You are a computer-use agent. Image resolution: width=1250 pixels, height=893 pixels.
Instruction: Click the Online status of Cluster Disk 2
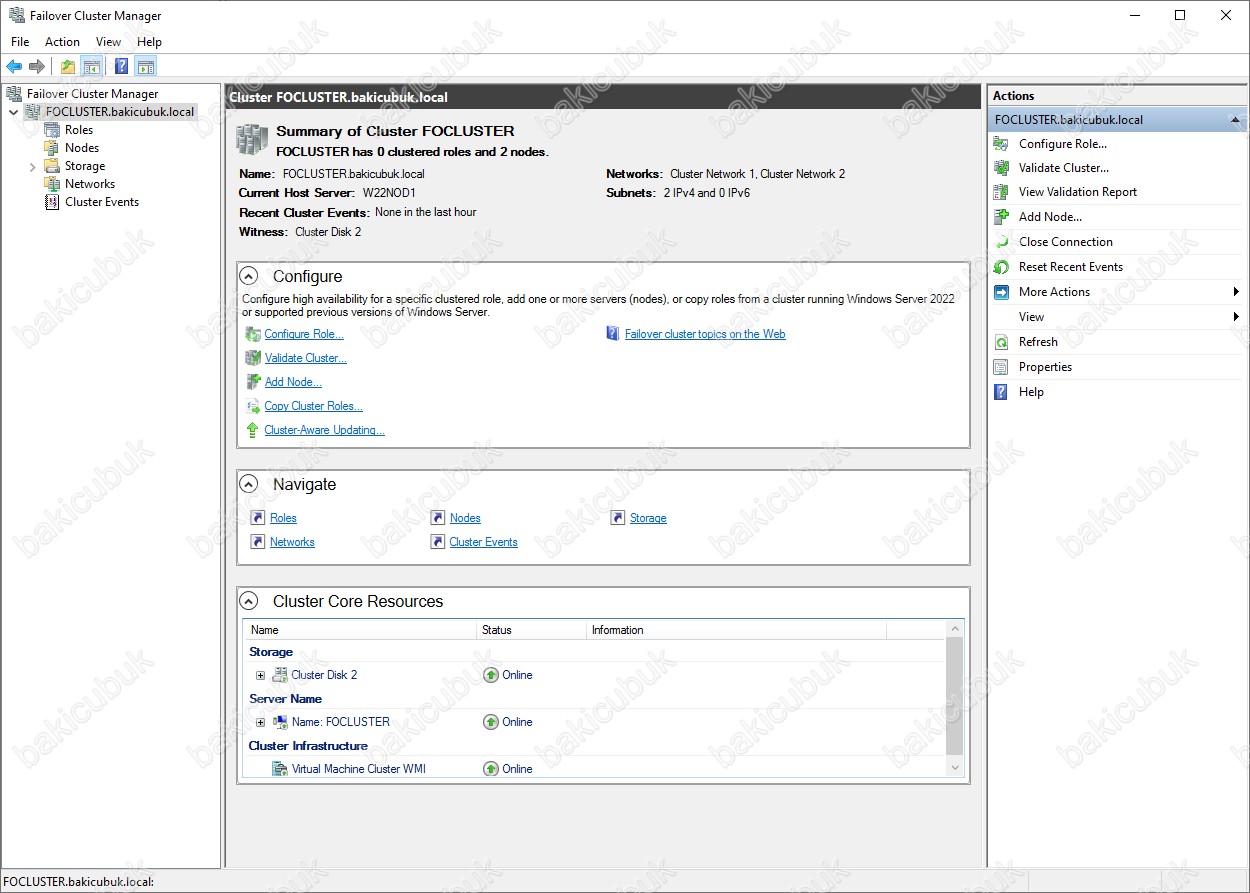508,675
